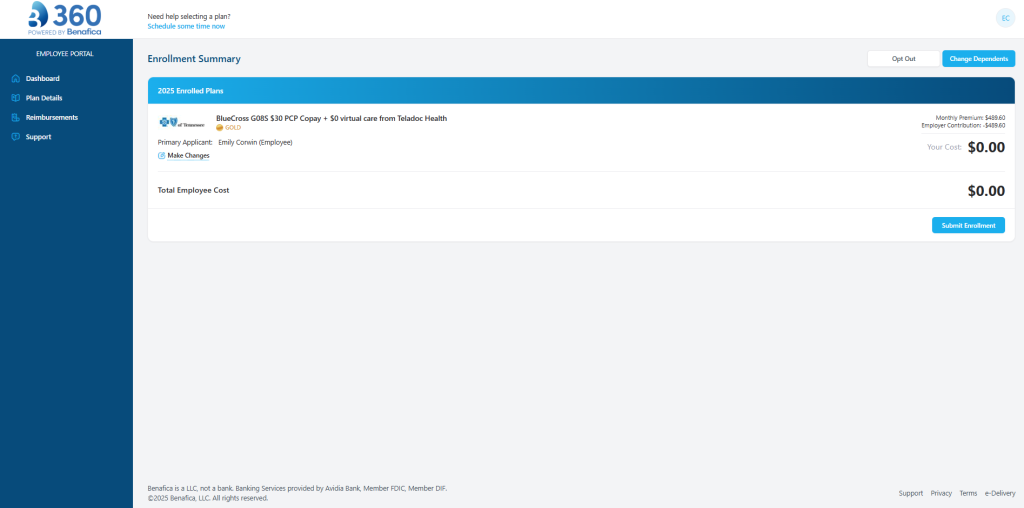Click the Avidia Bank footer disclaimer

click(x=297, y=488)
